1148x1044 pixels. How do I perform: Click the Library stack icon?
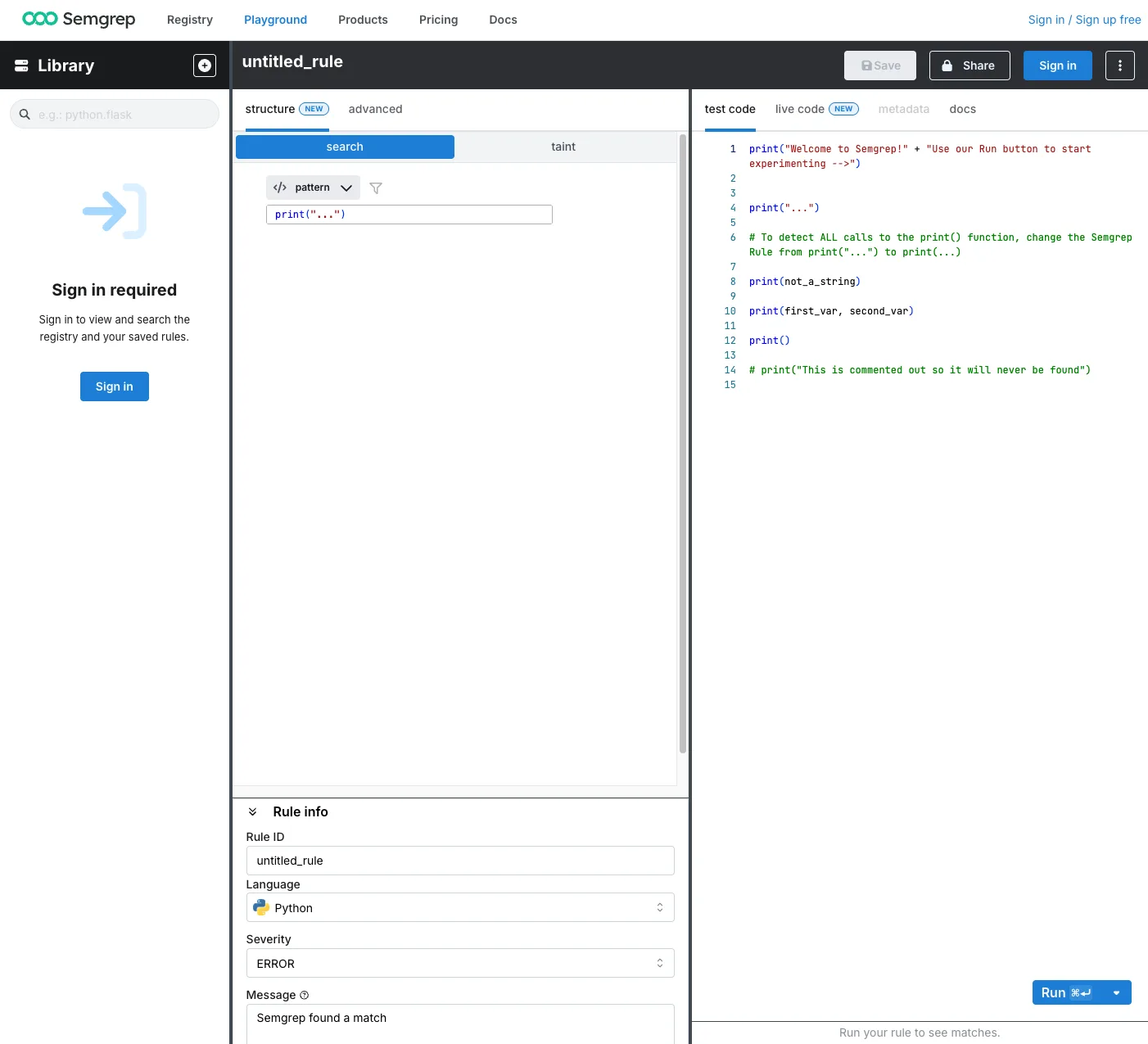click(x=22, y=66)
